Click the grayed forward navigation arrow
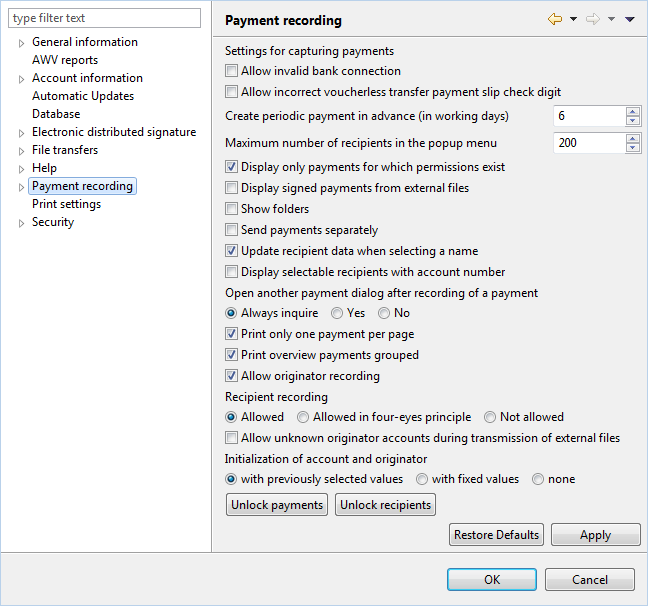Image resolution: width=648 pixels, height=606 pixels. point(593,19)
